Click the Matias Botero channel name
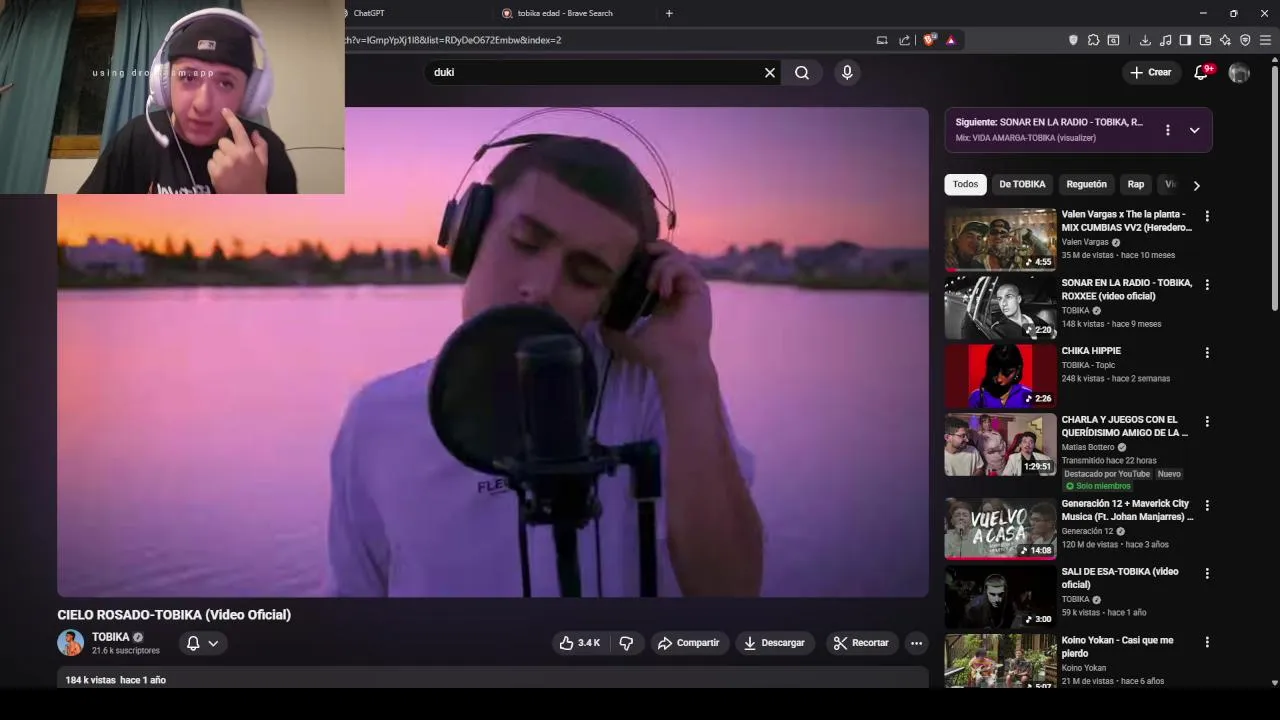 pos(1088,447)
